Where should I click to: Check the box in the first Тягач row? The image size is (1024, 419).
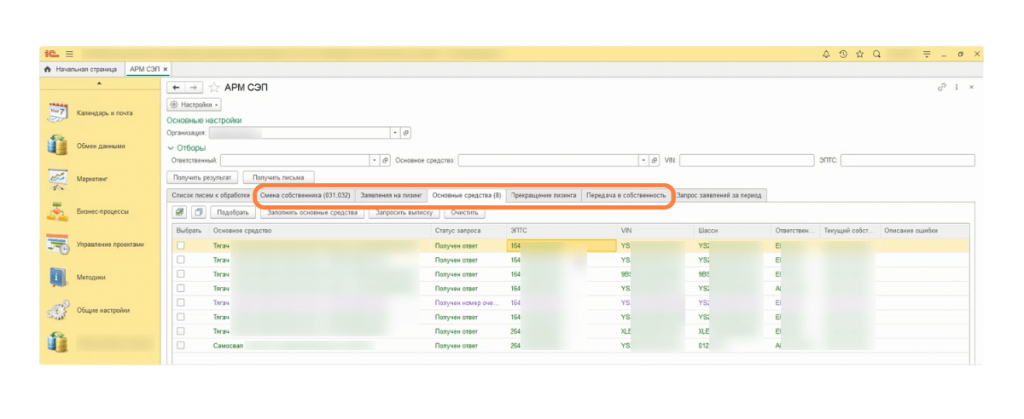[181, 245]
